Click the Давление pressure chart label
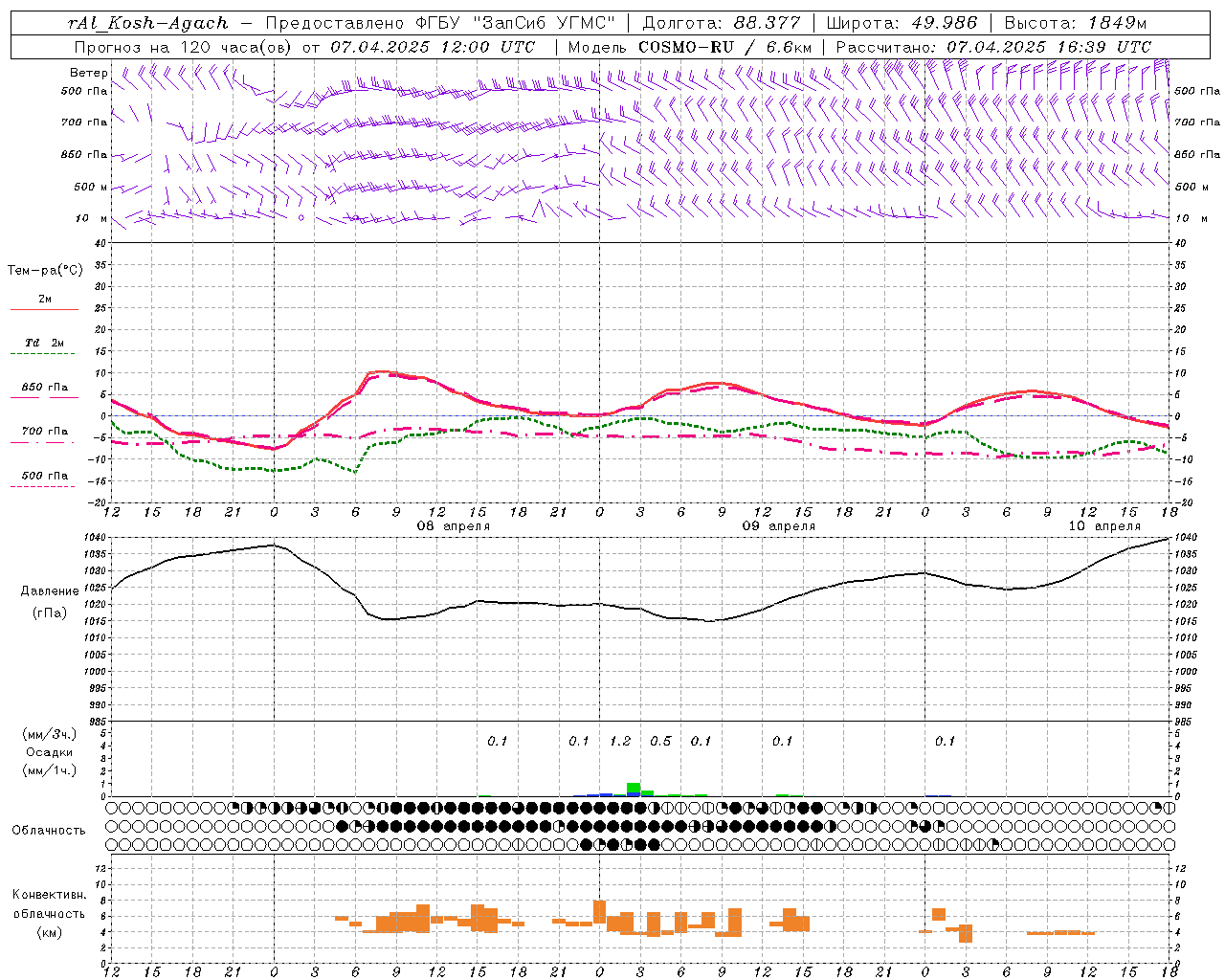The width and height of the screenshot is (1225, 980). tap(50, 591)
